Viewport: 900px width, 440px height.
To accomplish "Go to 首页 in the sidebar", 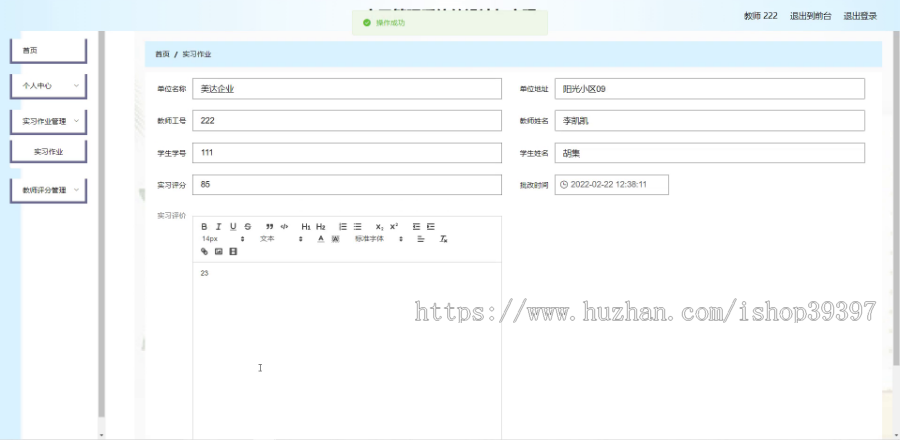I will pos(48,50).
